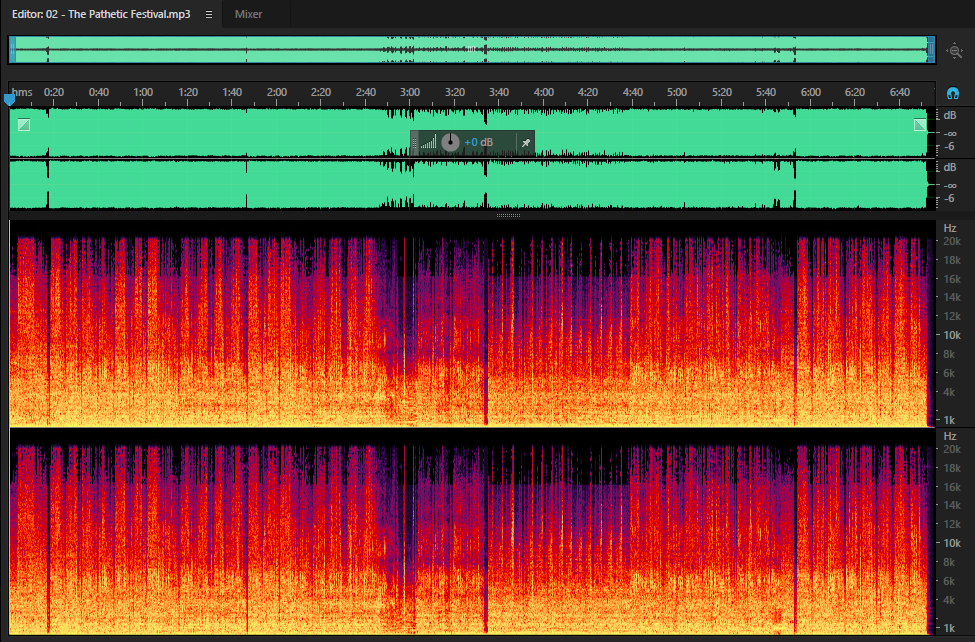
Task: Click 12k on lower spectral frequency scale
Action: (x=951, y=524)
